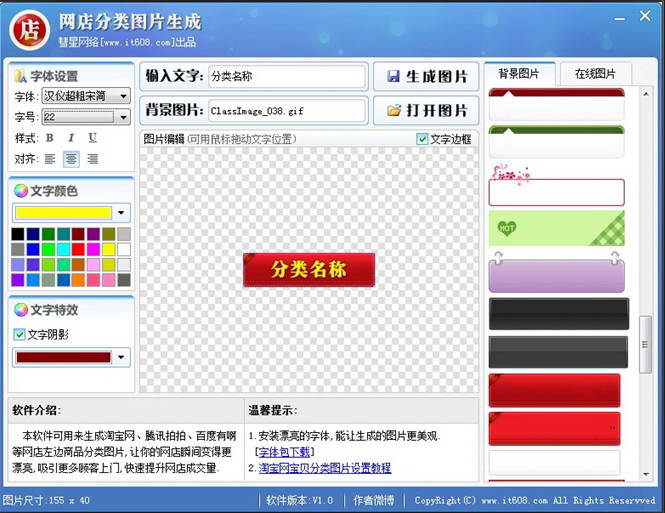Screen dimensions: 665x513
Task: Click the 作者微博 status bar link
Action: (x=373, y=500)
